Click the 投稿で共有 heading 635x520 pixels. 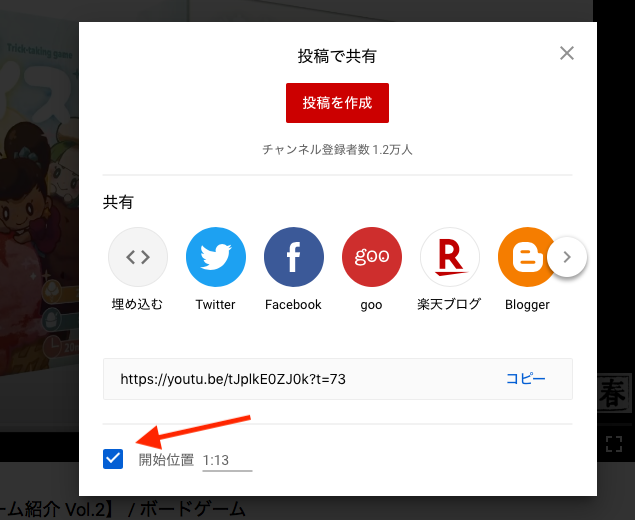point(337,56)
